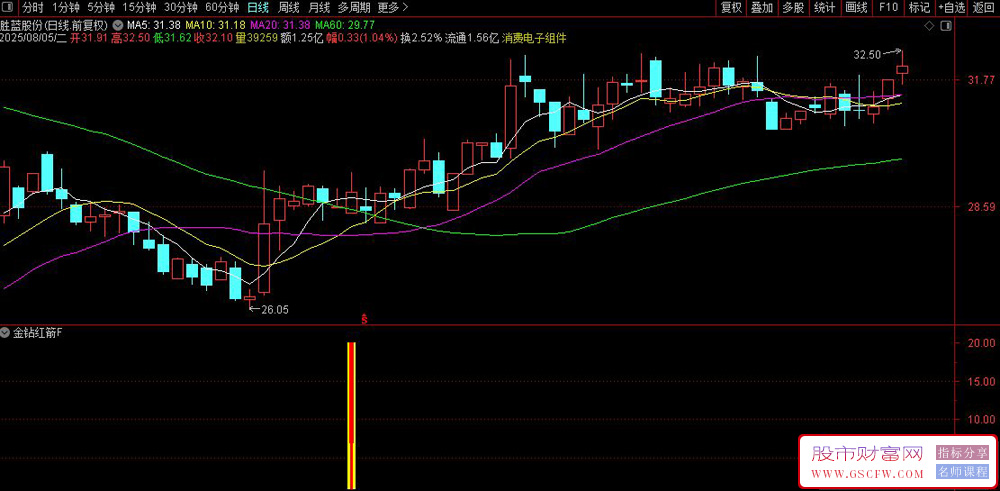Expand the 金钻红箭F indicator dropdown

6,332
